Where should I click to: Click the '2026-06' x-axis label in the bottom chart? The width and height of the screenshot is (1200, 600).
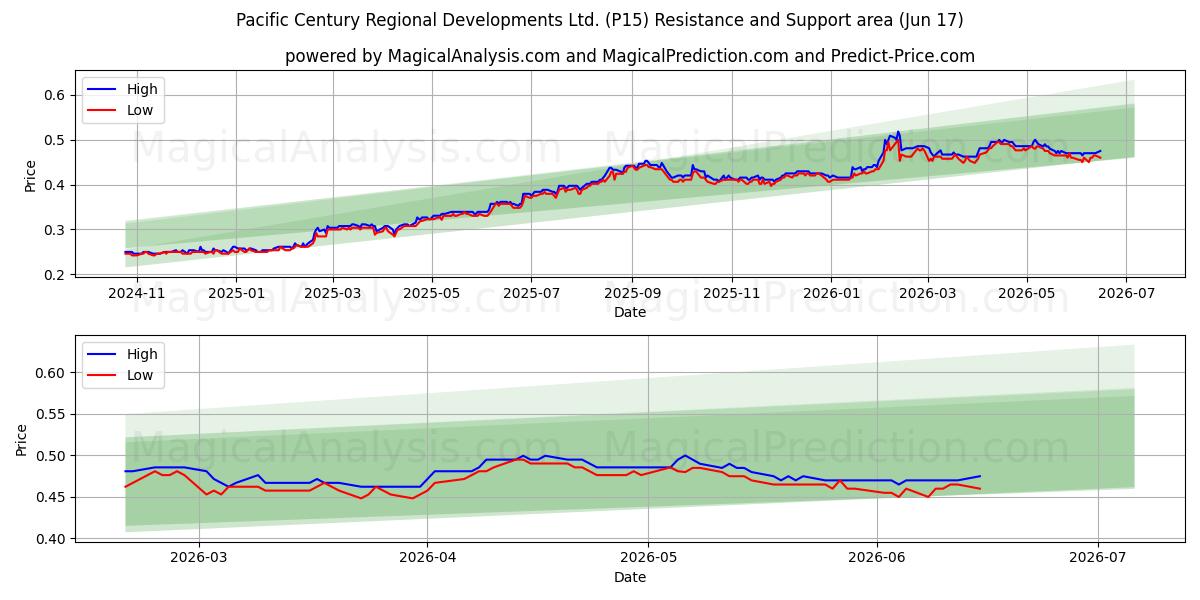coord(877,558)
